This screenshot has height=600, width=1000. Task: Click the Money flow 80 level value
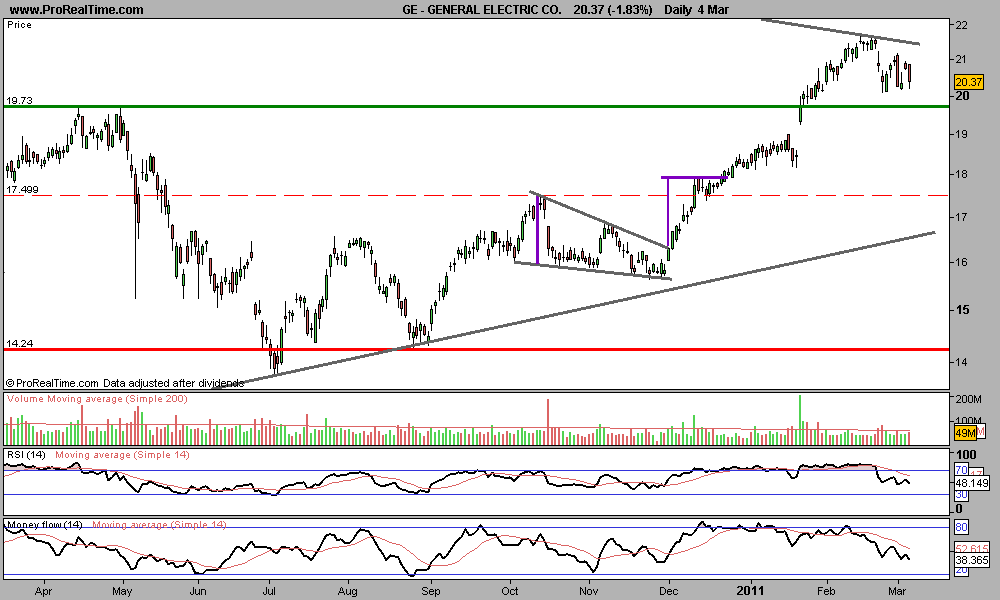pyautogui.click(x=961, y=527)
